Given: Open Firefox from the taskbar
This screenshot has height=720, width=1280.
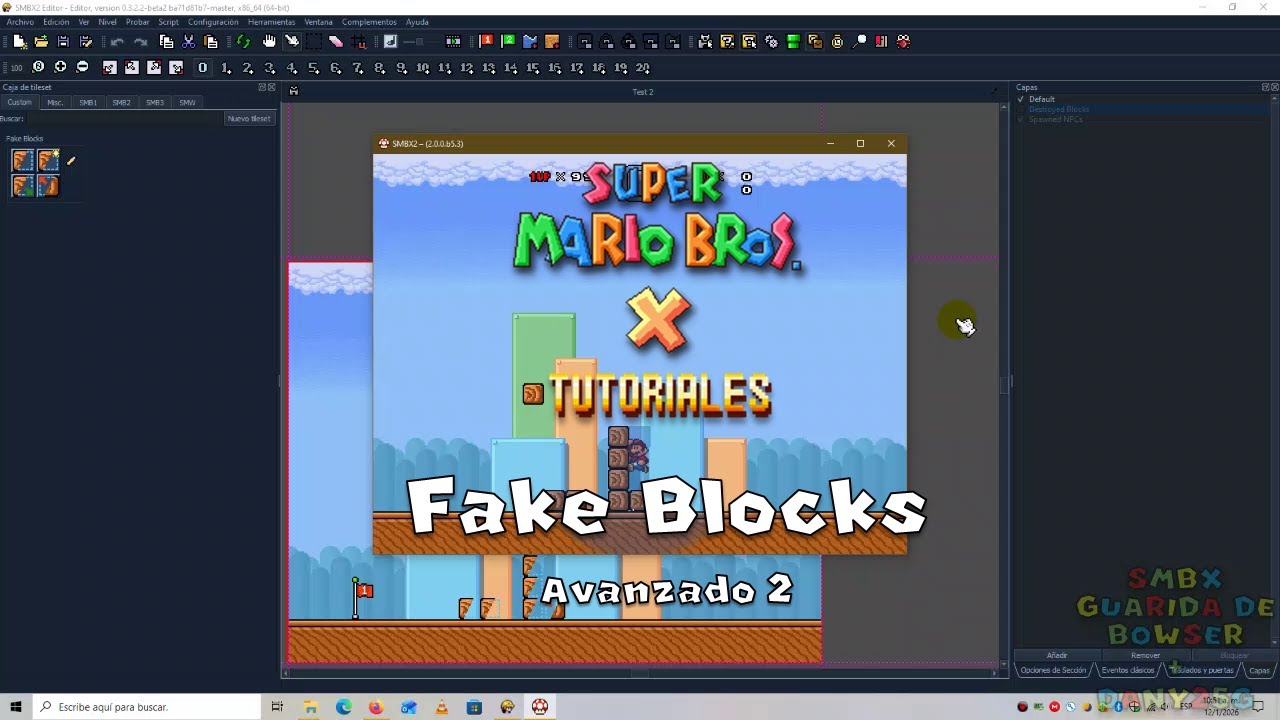Looking at the screenshot, I should pos(376,707).
